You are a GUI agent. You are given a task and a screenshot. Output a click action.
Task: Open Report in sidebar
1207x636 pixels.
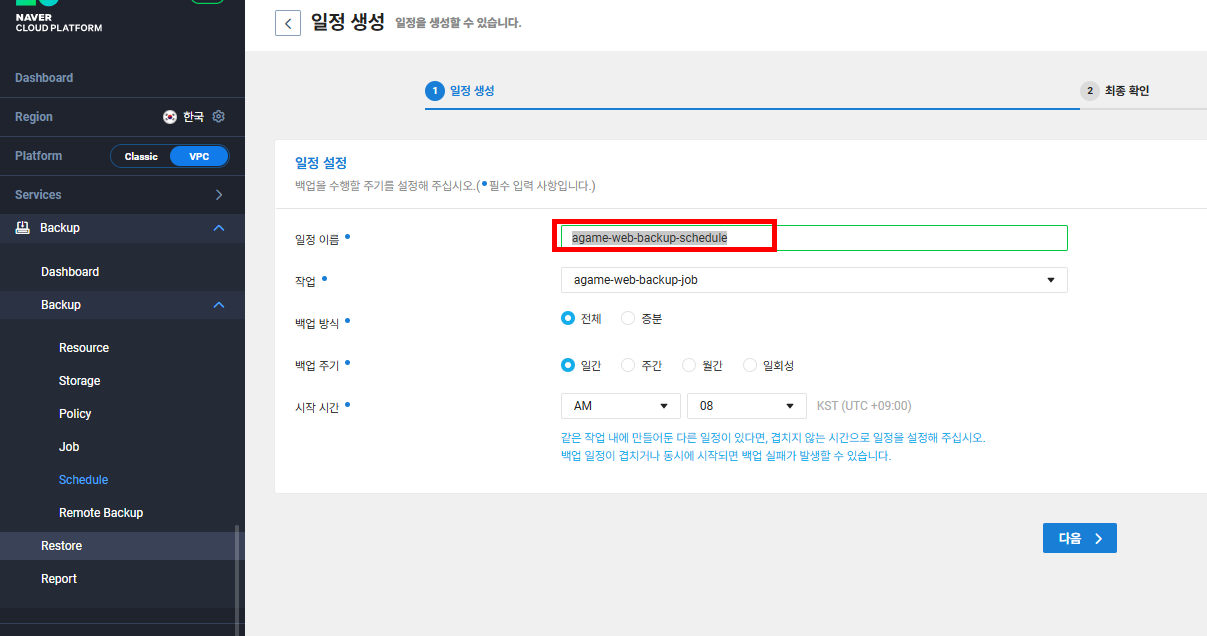pyautogui.click(x=59, y=579)
